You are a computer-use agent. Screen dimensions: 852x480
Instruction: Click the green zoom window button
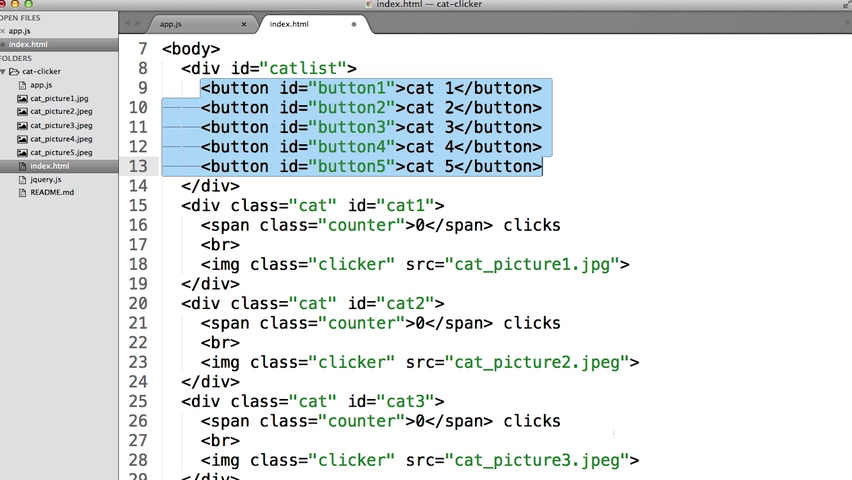click(x=28, y=3)
